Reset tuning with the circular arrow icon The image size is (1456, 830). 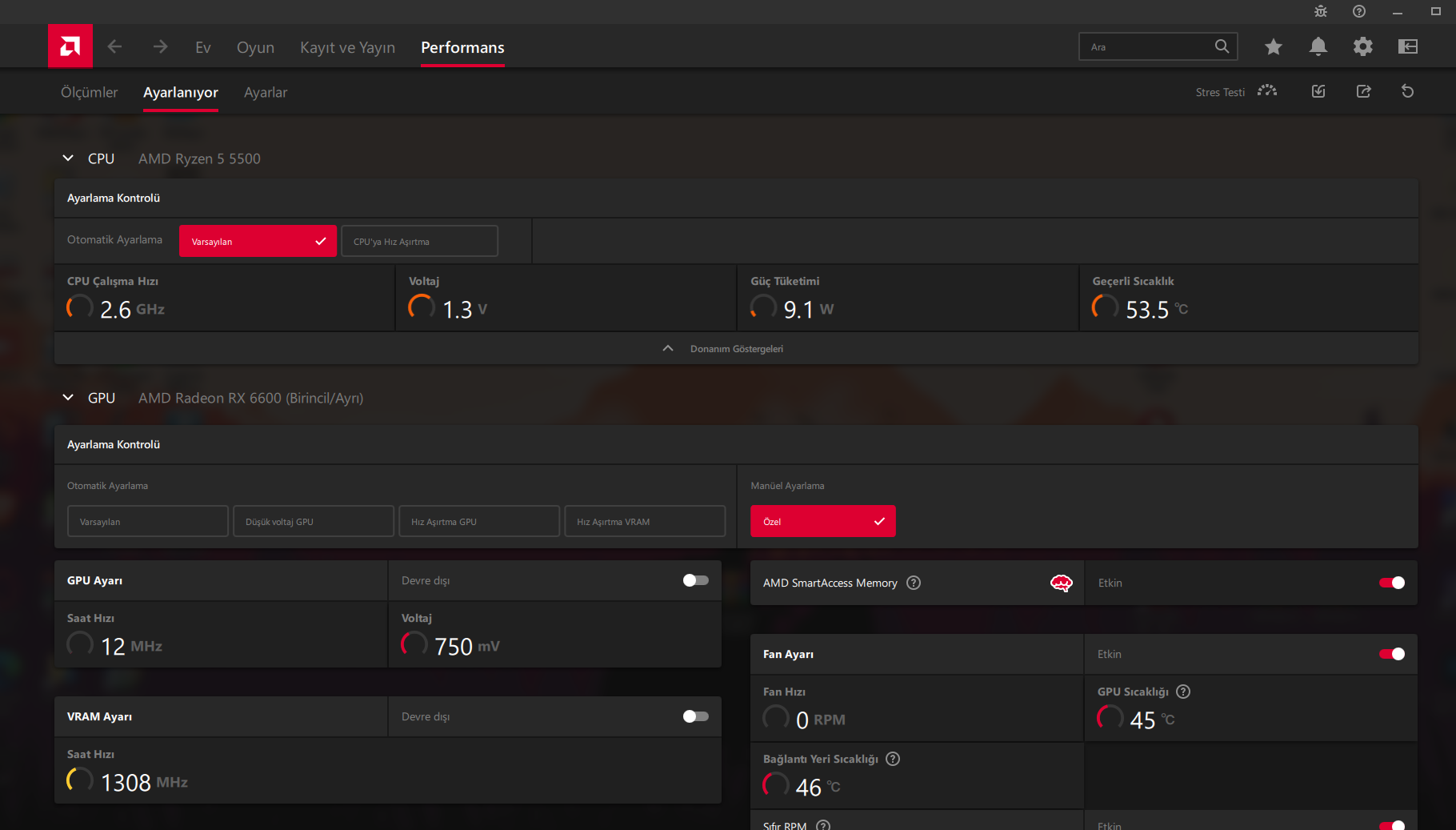click(1408, 92)
